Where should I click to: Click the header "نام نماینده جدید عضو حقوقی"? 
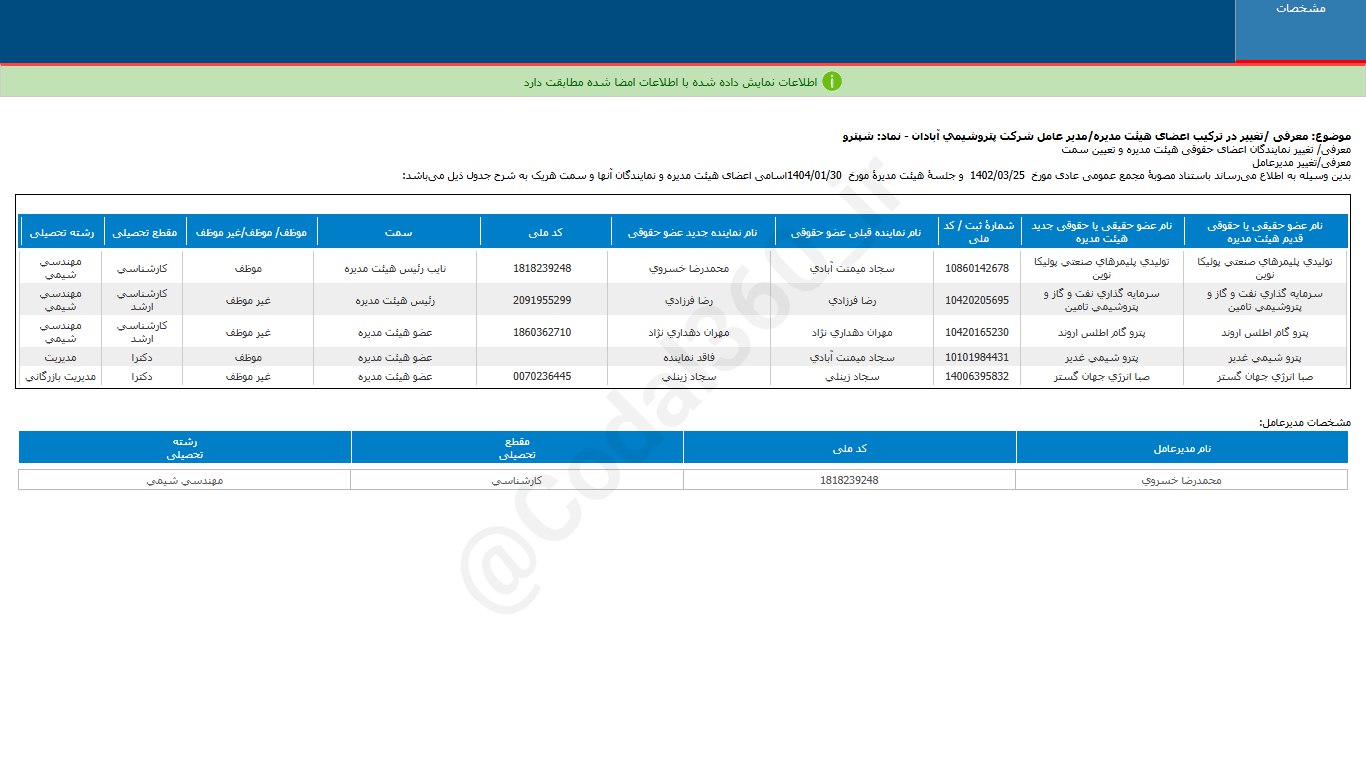692,232
